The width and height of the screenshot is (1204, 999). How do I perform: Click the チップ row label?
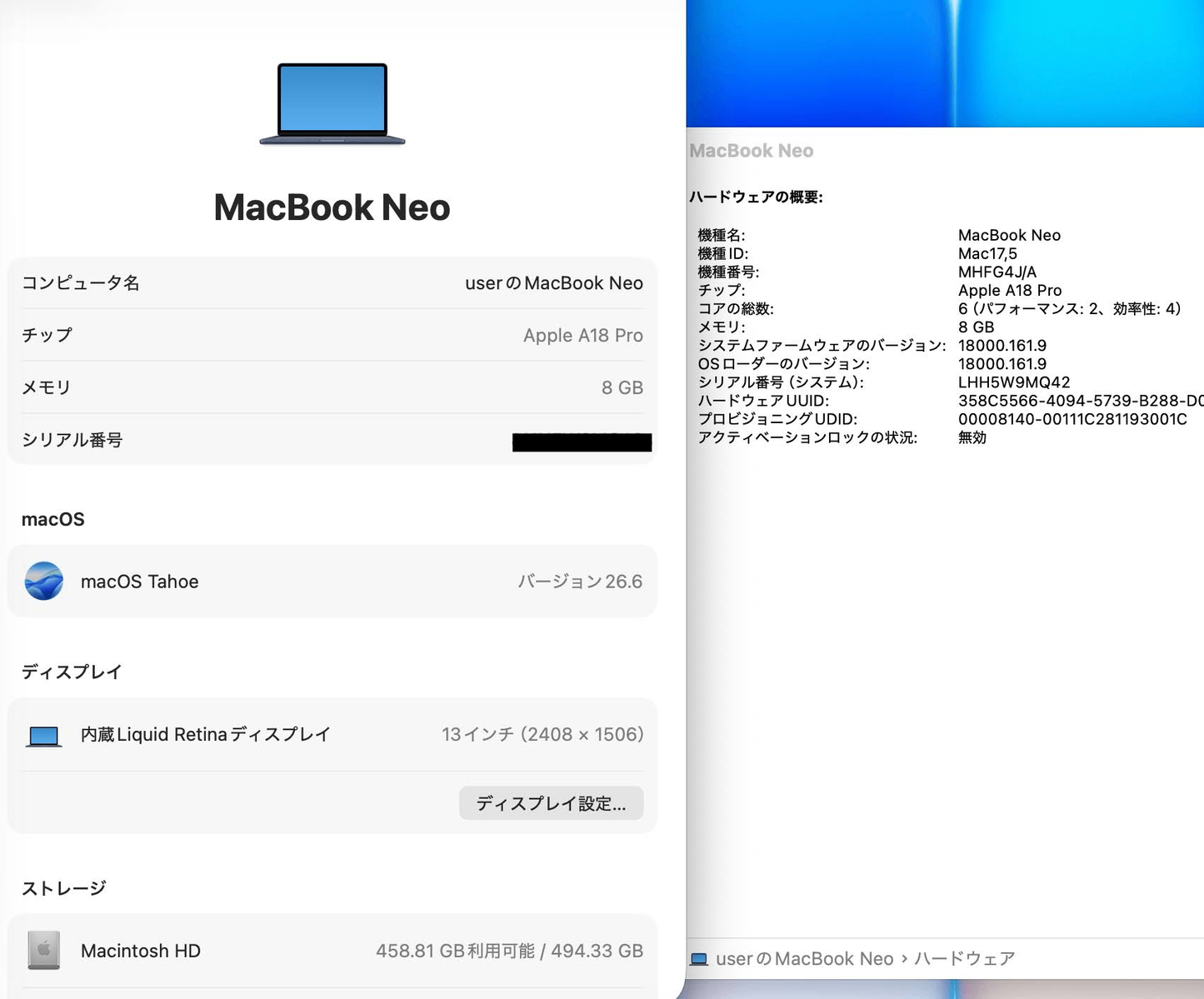click(x=47, y=335)
